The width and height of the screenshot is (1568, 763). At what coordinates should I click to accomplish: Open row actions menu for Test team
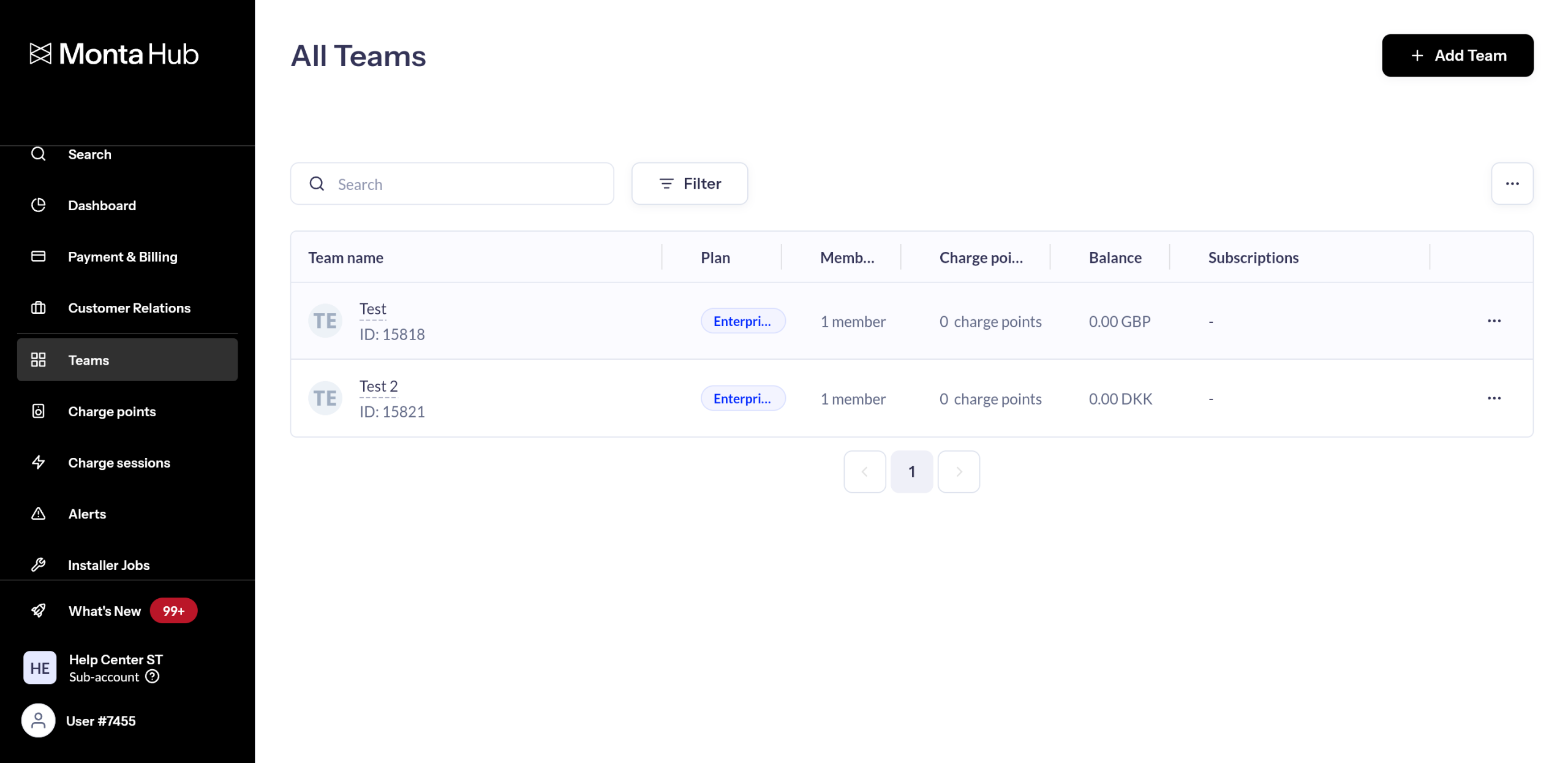pyautogui.click(x=1493, y=321)
